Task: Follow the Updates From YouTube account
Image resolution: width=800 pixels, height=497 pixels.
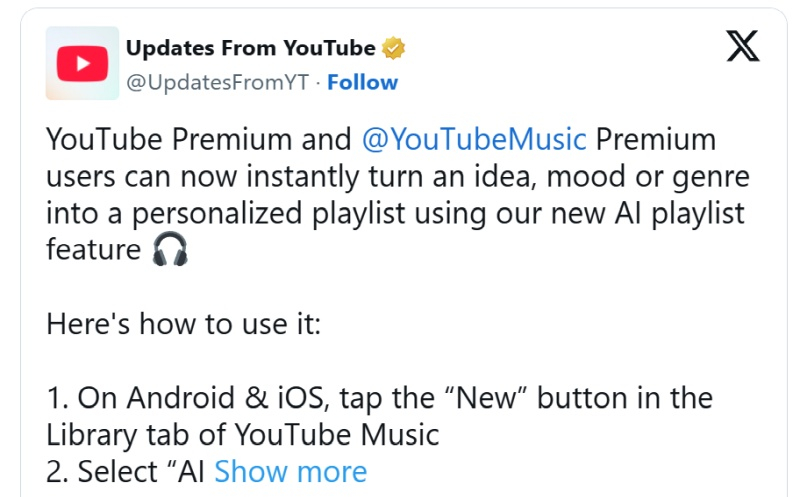Action: point(362,82)
